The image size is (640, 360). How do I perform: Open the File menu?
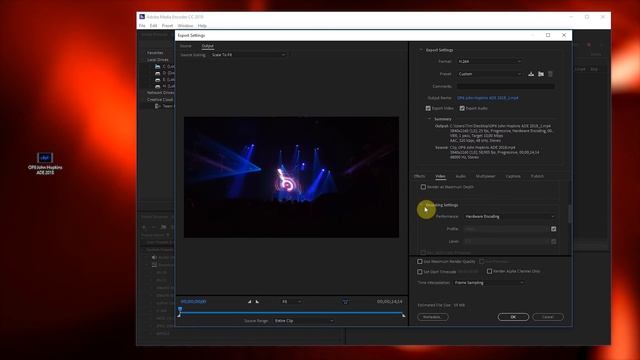pos(142,26)
